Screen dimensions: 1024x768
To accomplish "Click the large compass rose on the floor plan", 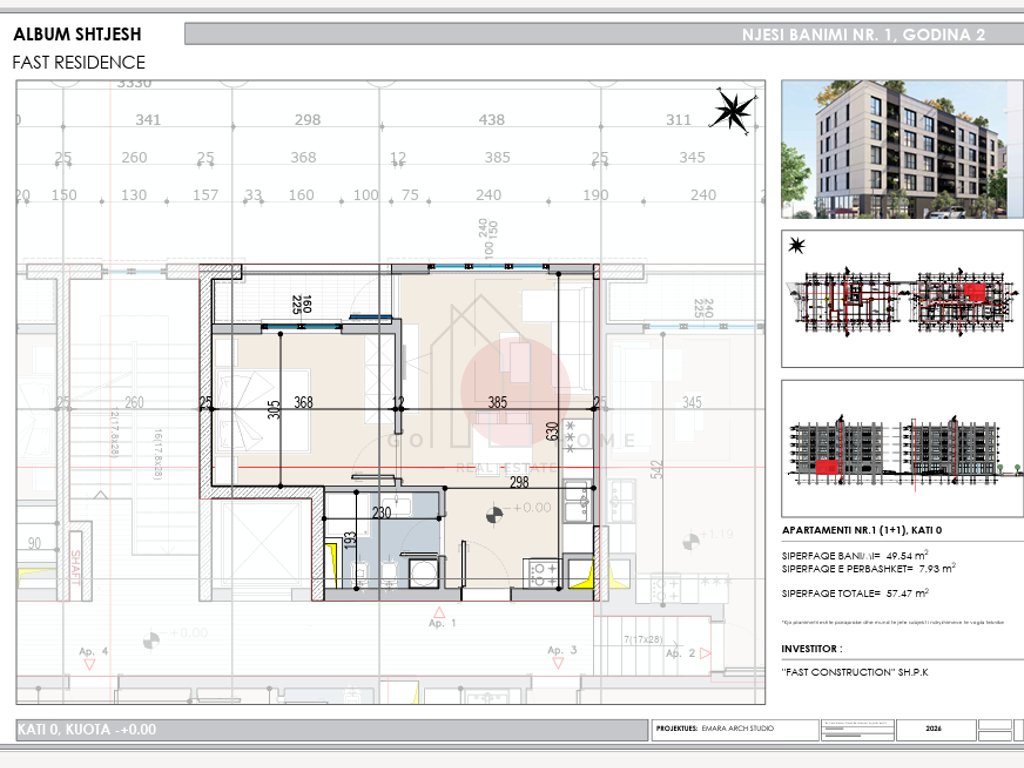I will click(x=735, y=110).
